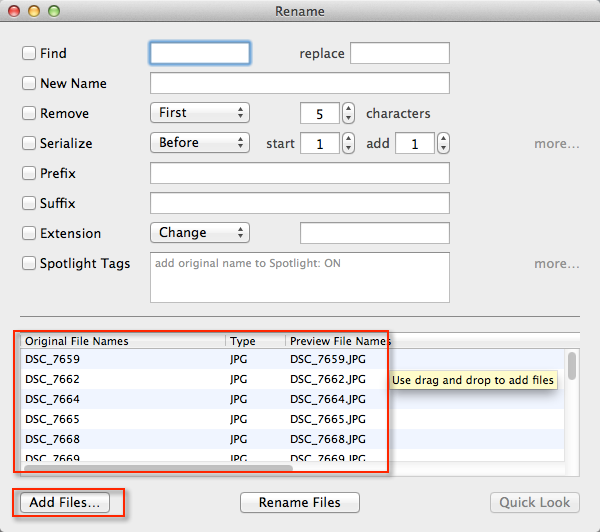
Task: Enable the Find checkbox
Action: point(29,53)
